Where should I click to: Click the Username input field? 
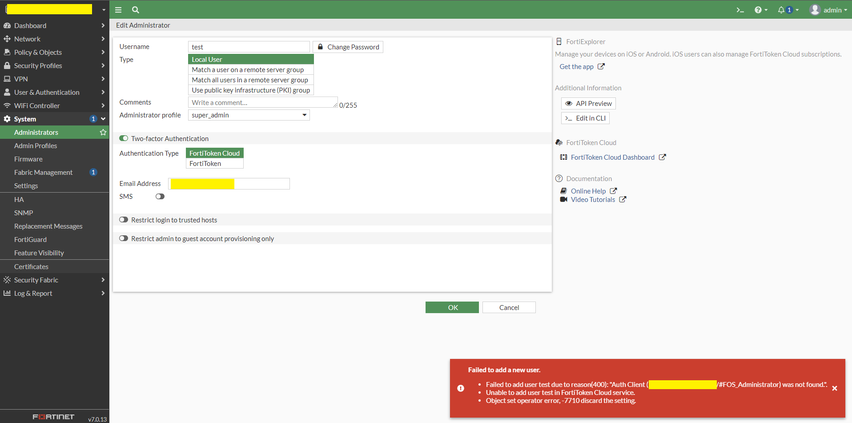pos(249,47)
